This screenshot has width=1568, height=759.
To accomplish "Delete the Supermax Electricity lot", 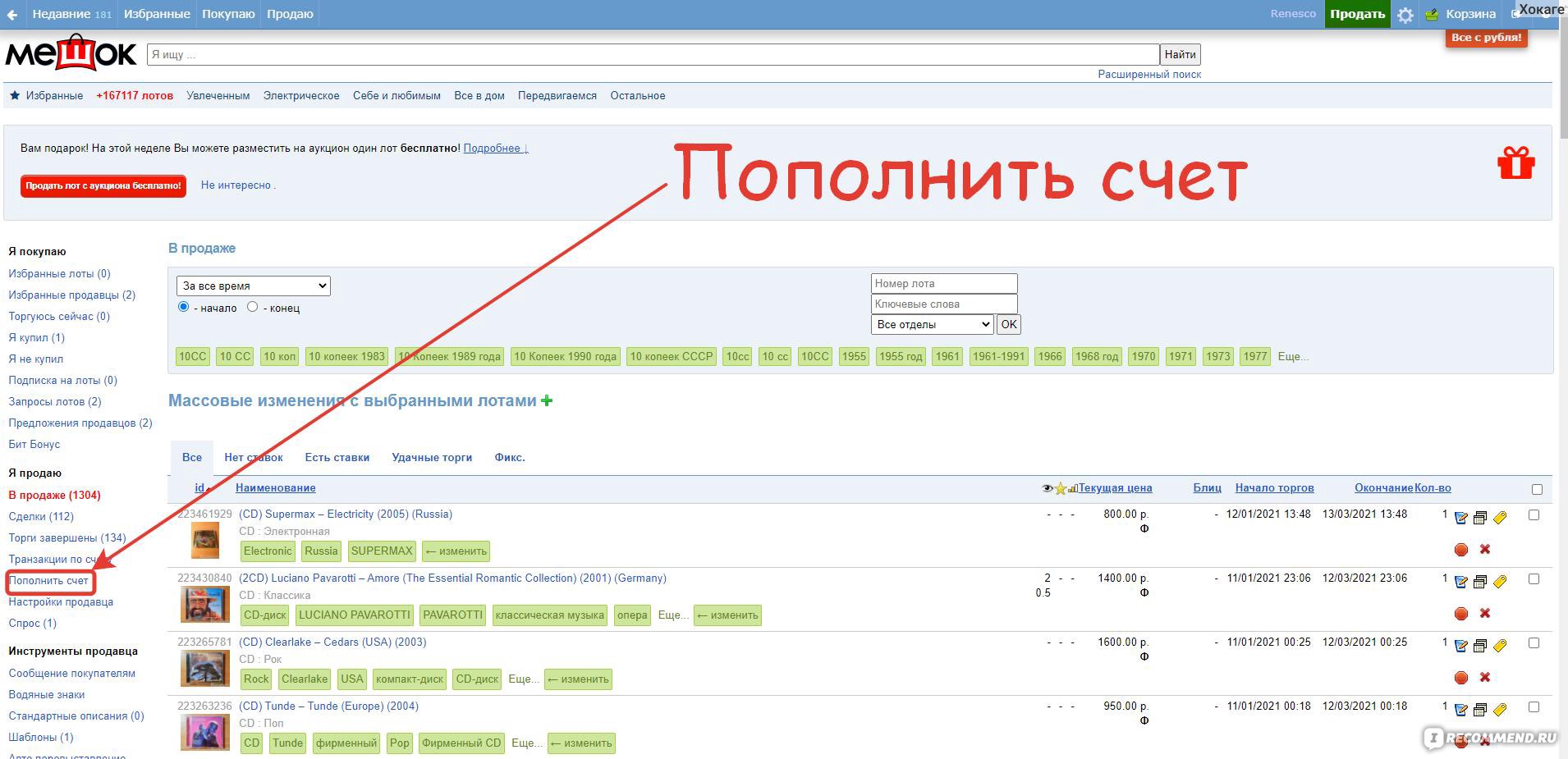I will pos(1485,549).
